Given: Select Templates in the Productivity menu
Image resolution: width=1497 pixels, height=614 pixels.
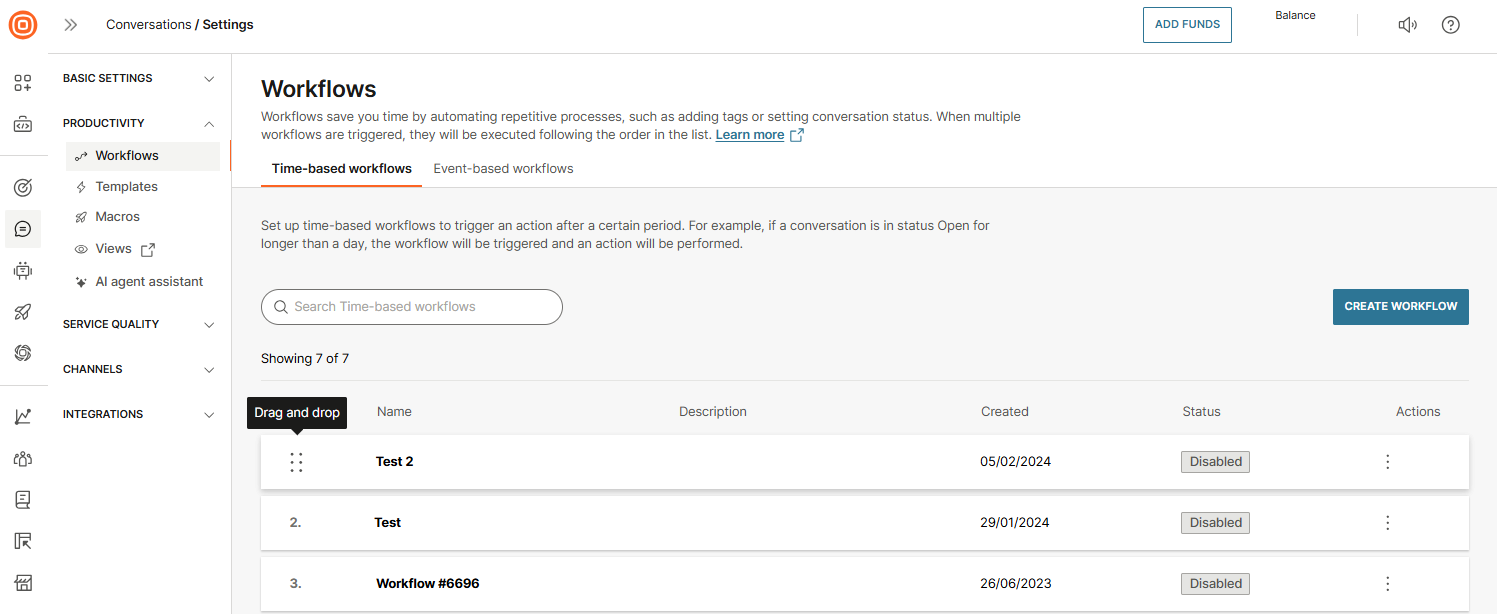Looking at the screenshot, I should click(x=126, y=187).
